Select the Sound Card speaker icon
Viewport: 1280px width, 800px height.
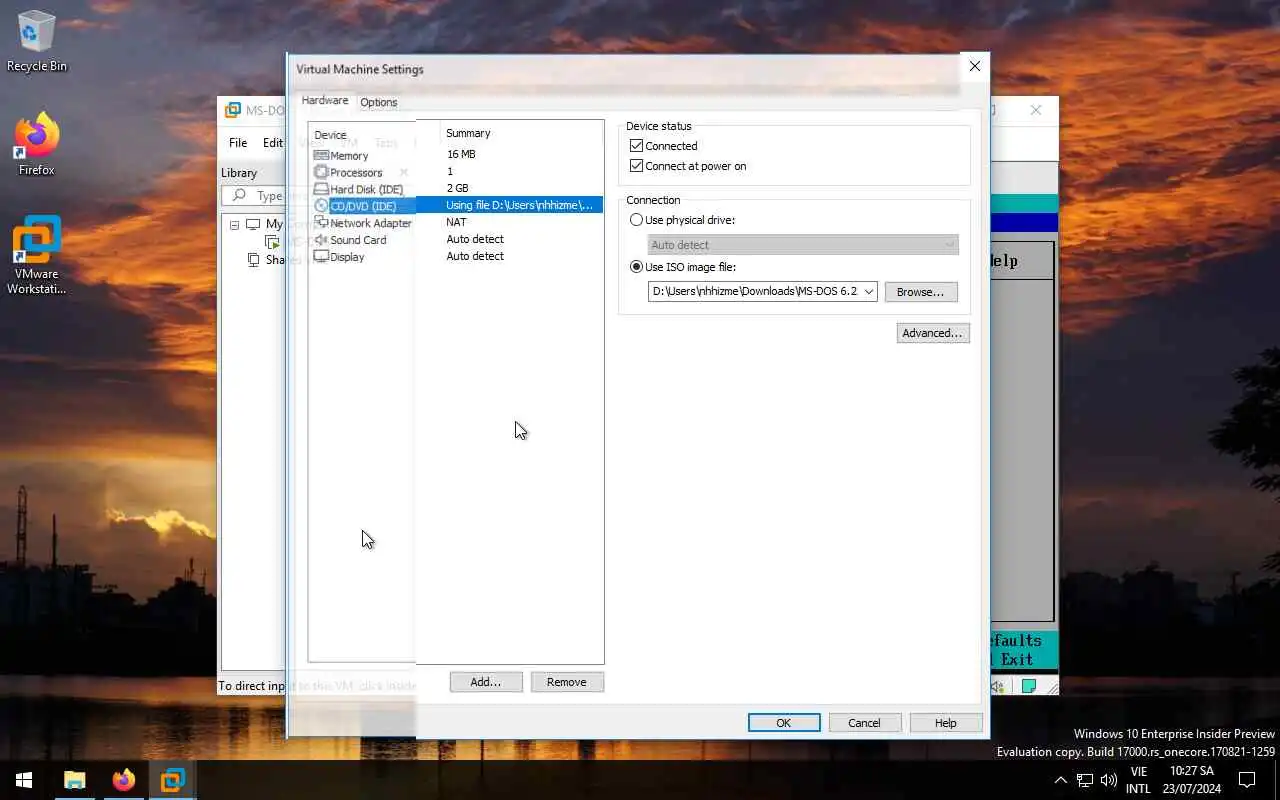click(x=321, y=240)
